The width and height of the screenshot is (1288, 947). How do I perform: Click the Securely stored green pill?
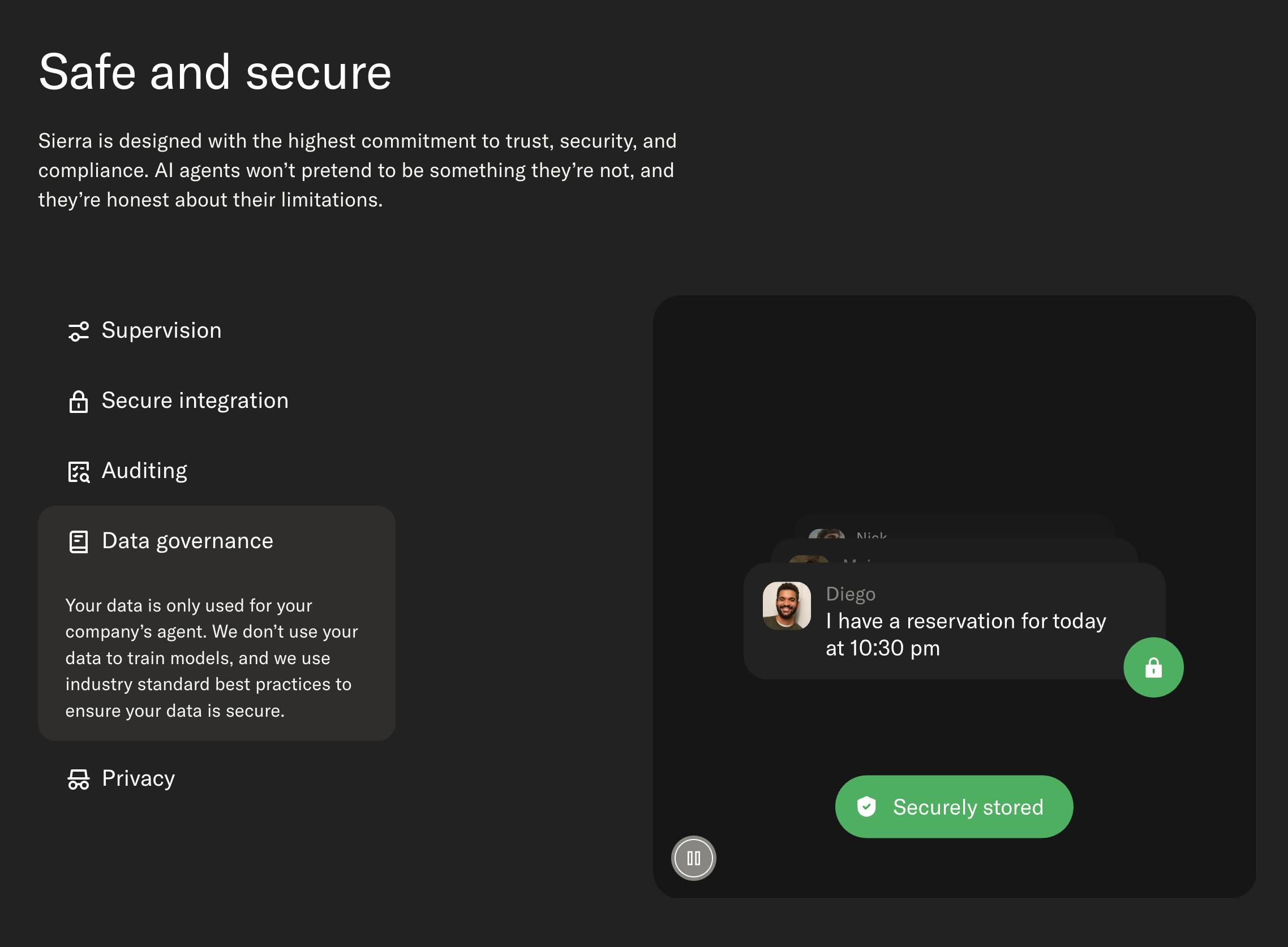[x=954, y=807]
